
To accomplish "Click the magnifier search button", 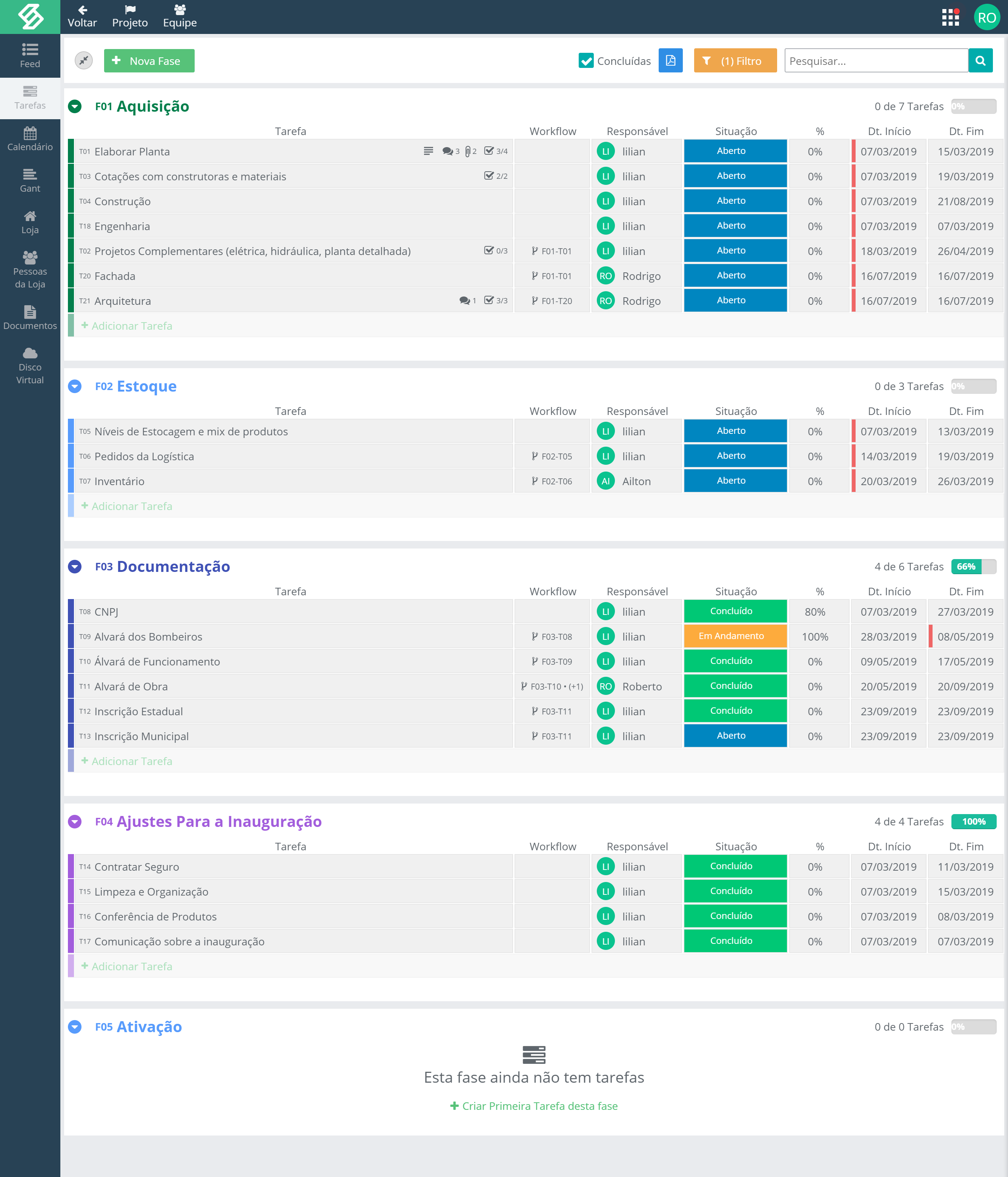I will [x=981, y=60].
